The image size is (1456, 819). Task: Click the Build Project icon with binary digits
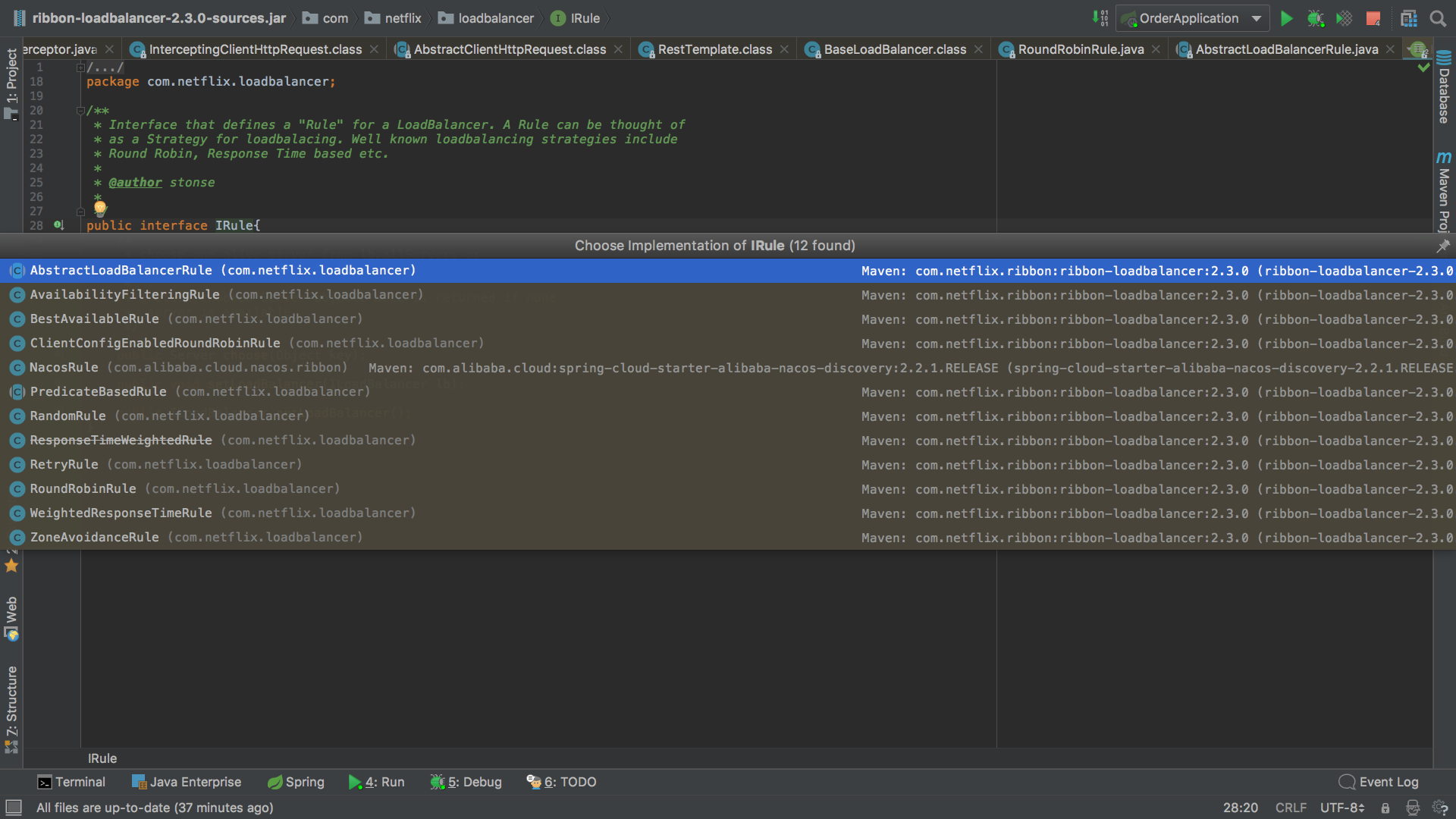click(x=1100, y=18)
